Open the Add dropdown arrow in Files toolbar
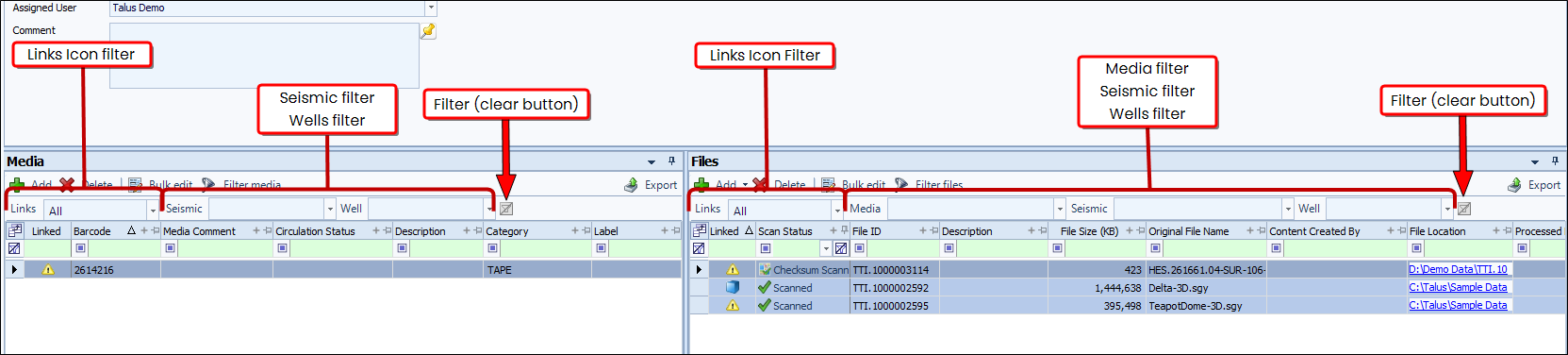The width and height of the screenshot is (1568, 355). click(x=745, y=185)
